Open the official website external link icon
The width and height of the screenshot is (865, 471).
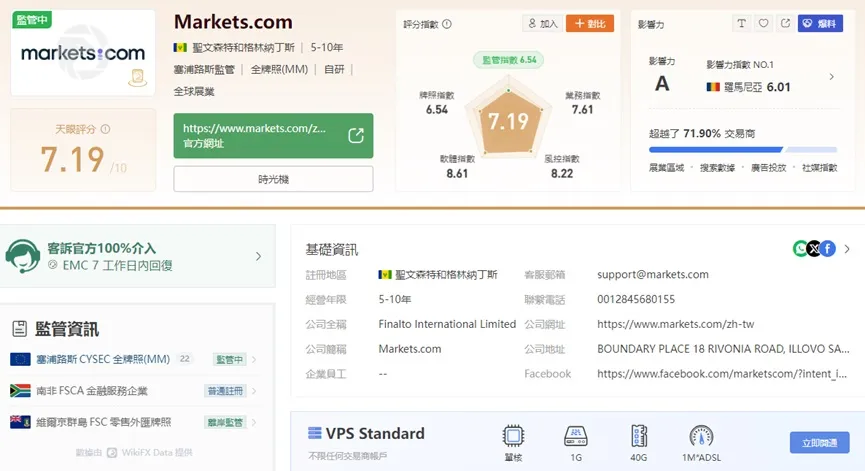(356, 135)
